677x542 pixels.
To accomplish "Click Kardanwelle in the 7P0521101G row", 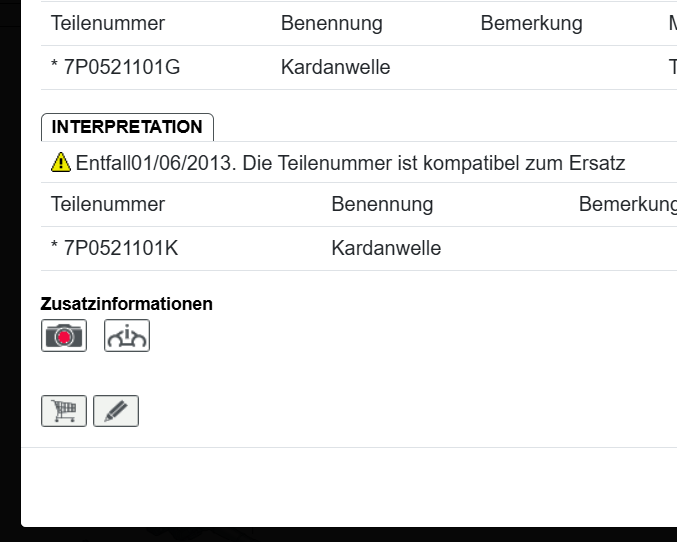I will coord(336,68).
